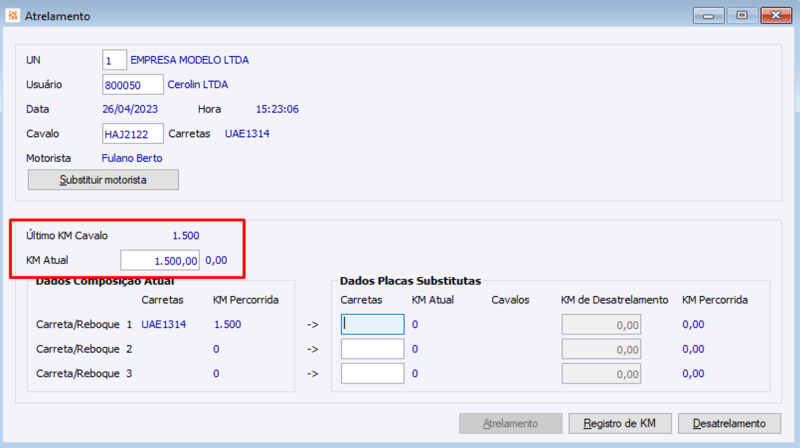This screenshot has height=448, width=800.
Task: Click the Substituir motorista button
Action: click(x=103, y=180)
